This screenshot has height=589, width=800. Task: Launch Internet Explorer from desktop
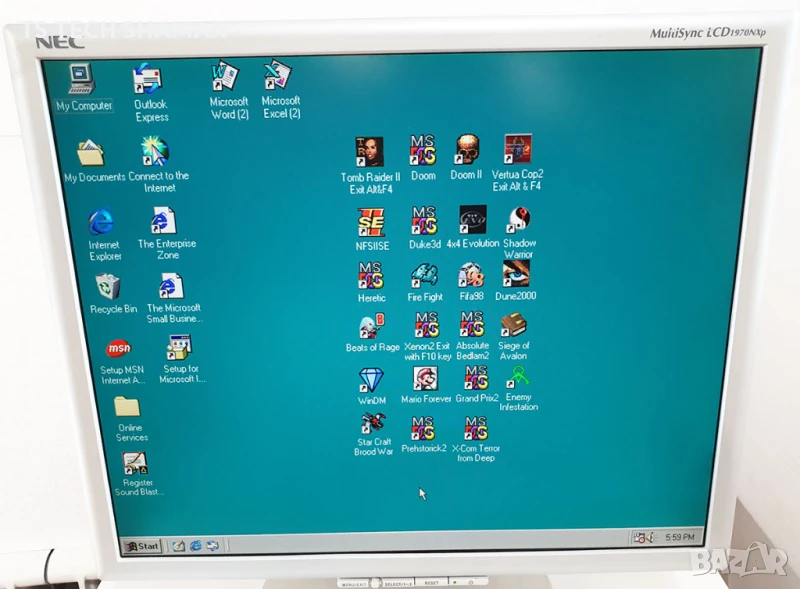[x=101, y=223]
